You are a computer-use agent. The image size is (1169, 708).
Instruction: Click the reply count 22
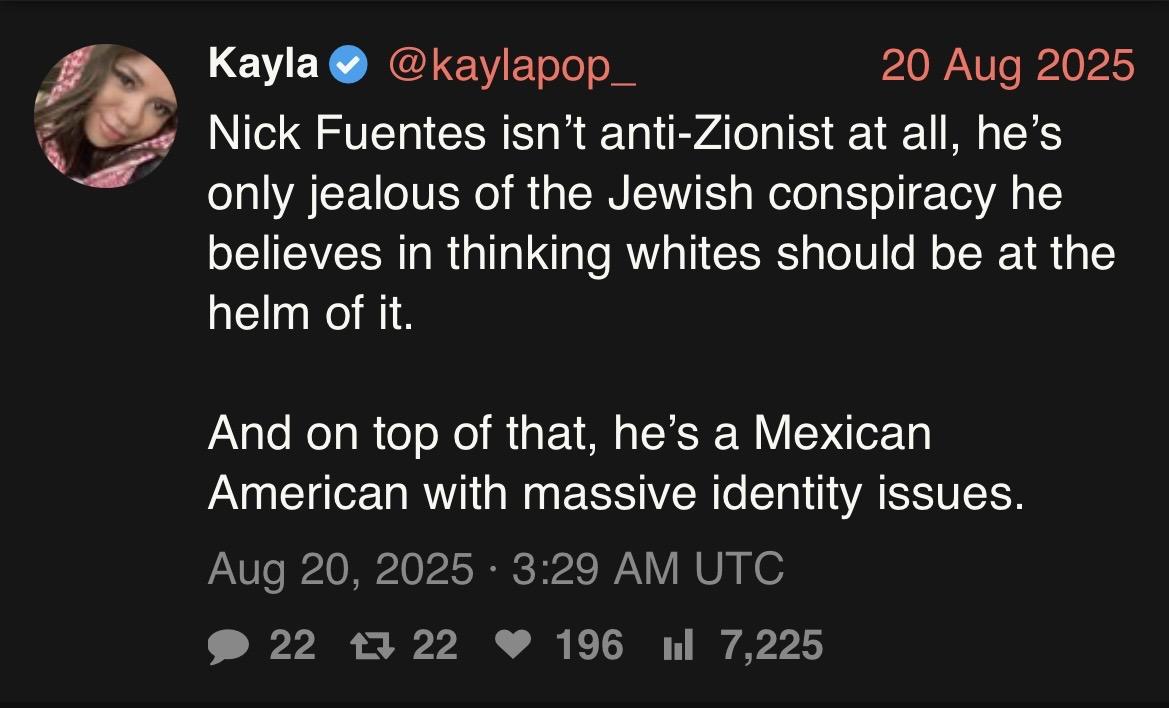[x=293, y=645]
